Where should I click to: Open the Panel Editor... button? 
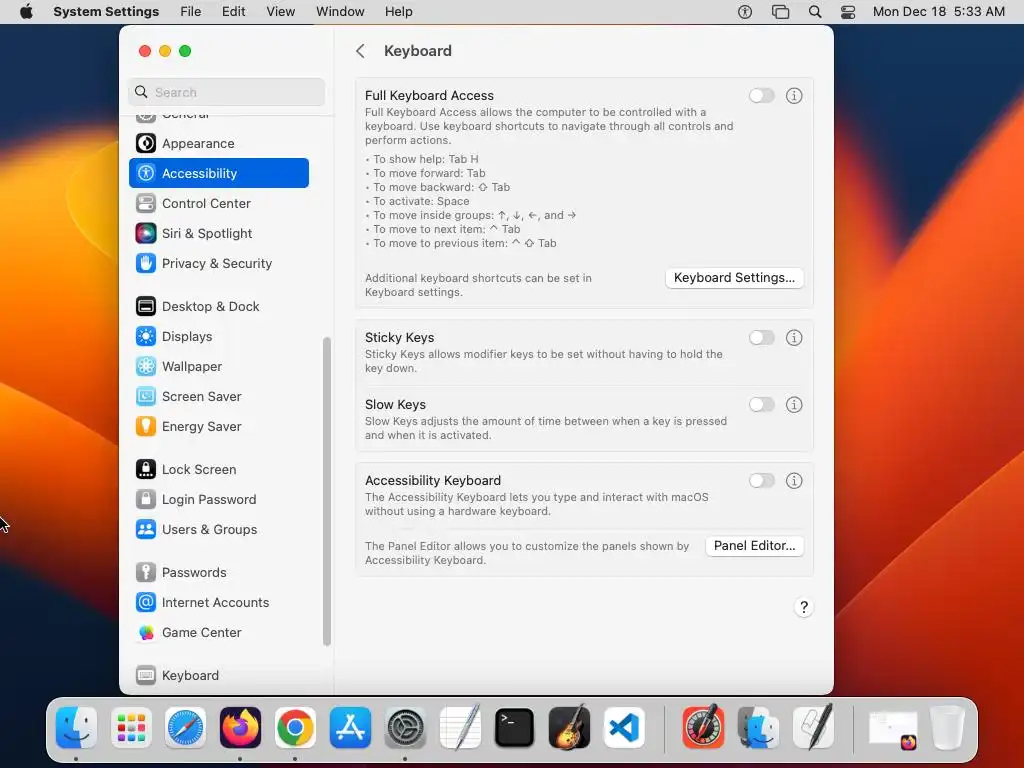tap(754, 546)
